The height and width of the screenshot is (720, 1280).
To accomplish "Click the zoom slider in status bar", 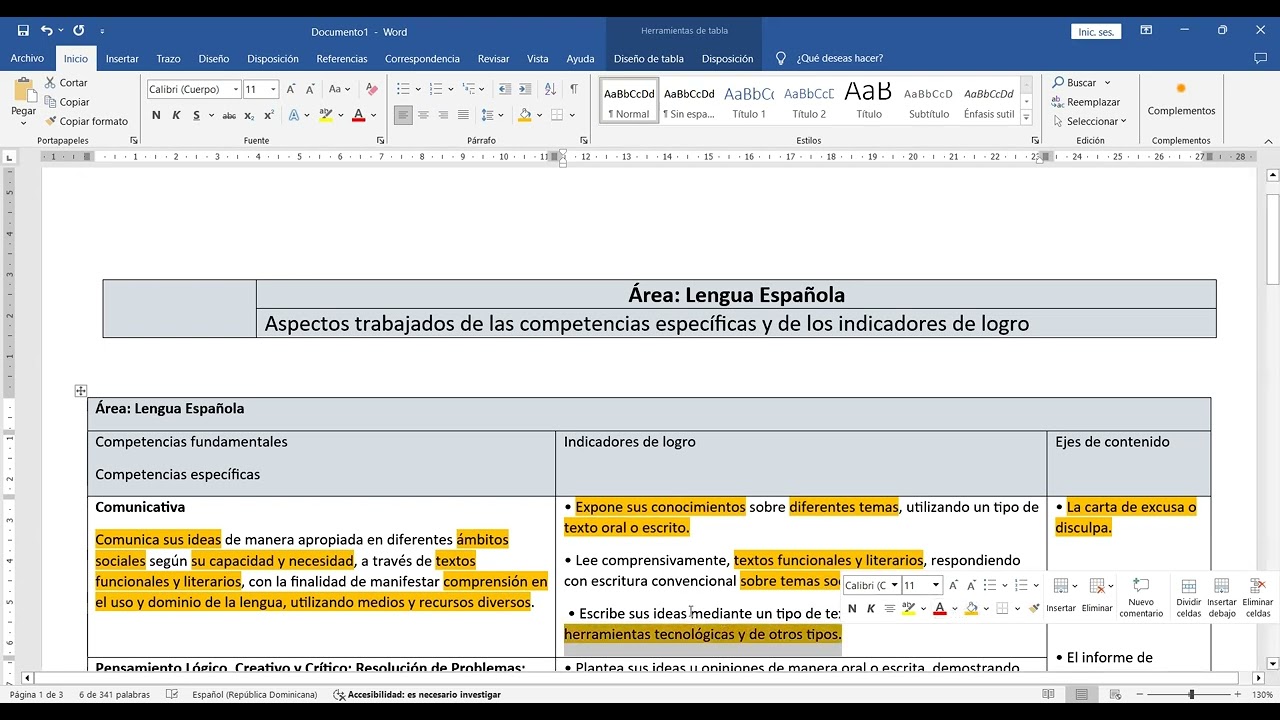I will (x=1191, y=694).
